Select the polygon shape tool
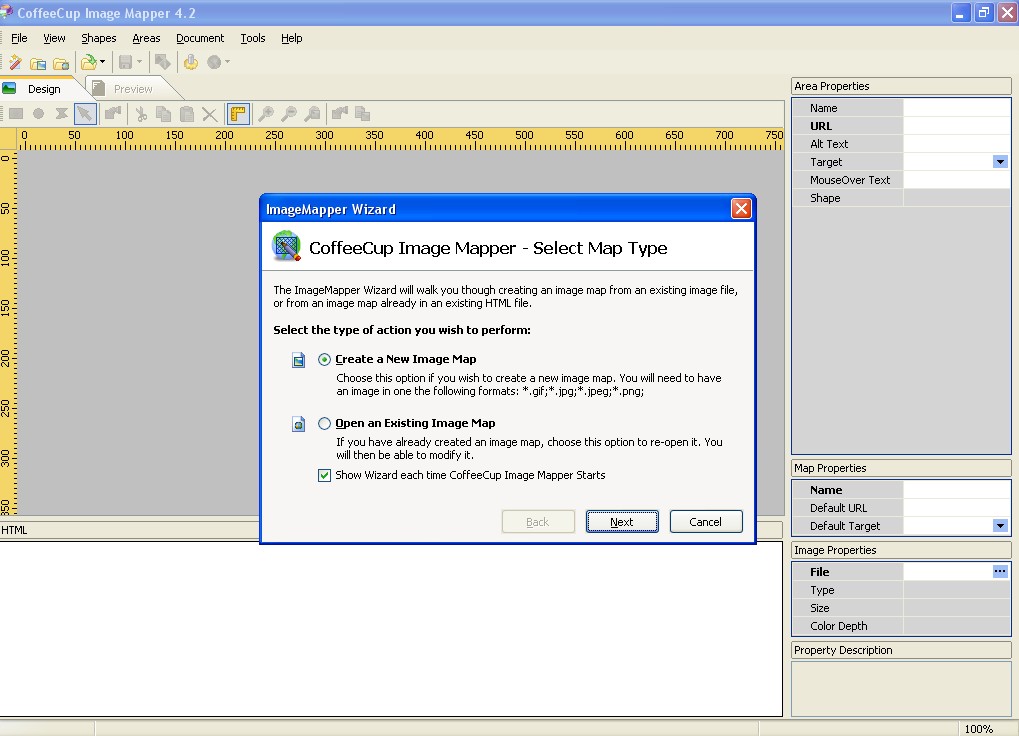 (61, 114)
